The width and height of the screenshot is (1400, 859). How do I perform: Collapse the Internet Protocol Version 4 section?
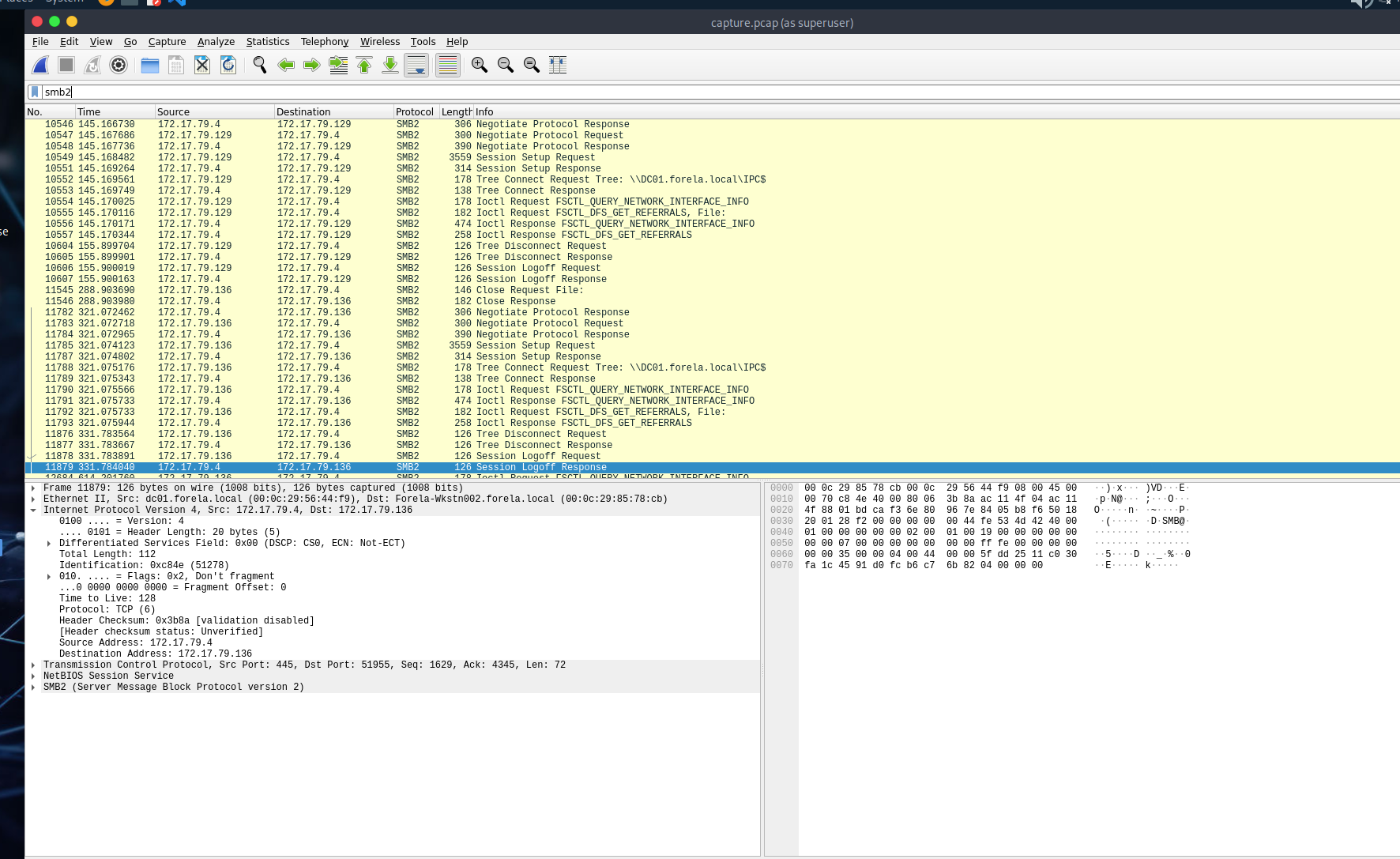click(33, 510)
